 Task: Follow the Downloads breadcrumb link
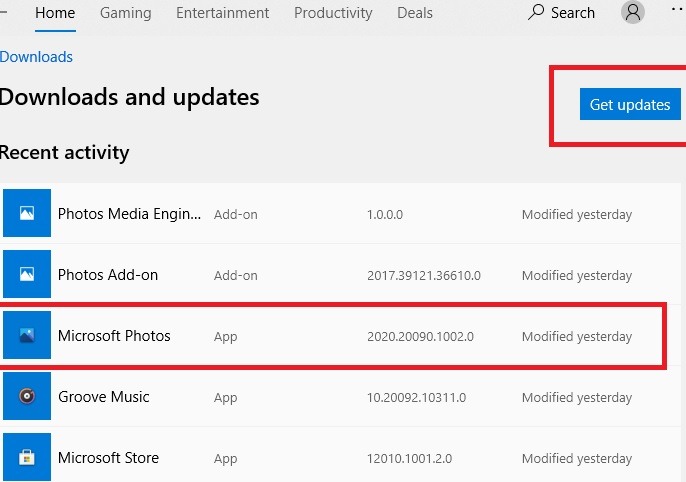point(36,57)
